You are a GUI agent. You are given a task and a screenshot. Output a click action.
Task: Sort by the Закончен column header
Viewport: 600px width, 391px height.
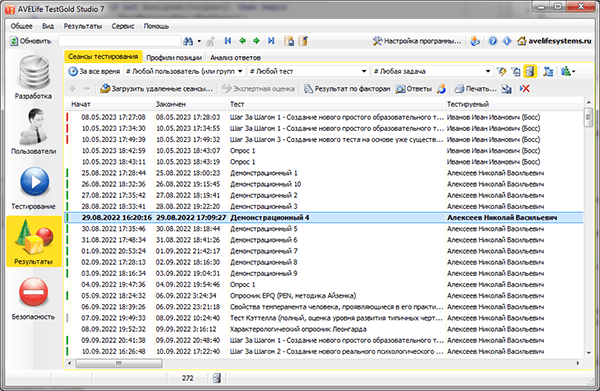pyautogui.click(x=191, y=104)
